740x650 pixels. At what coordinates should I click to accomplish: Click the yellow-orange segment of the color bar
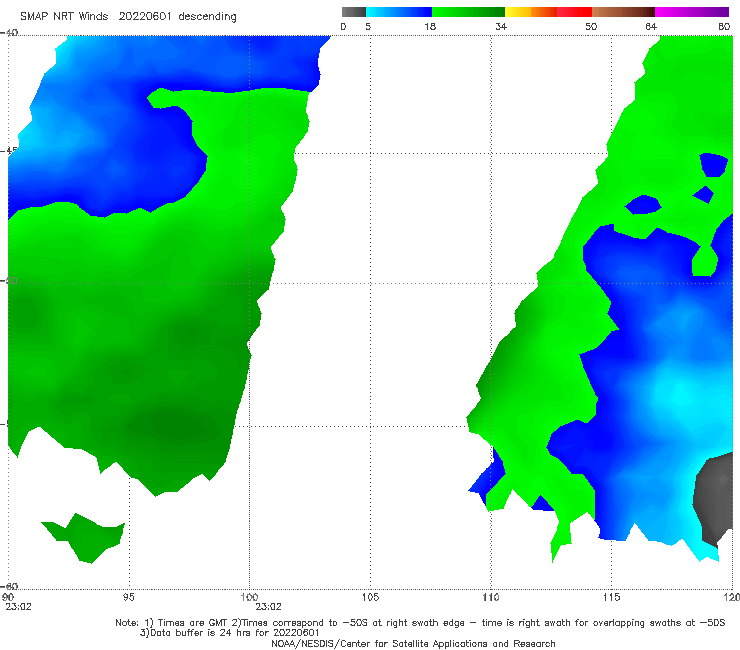tap(530, 12)
